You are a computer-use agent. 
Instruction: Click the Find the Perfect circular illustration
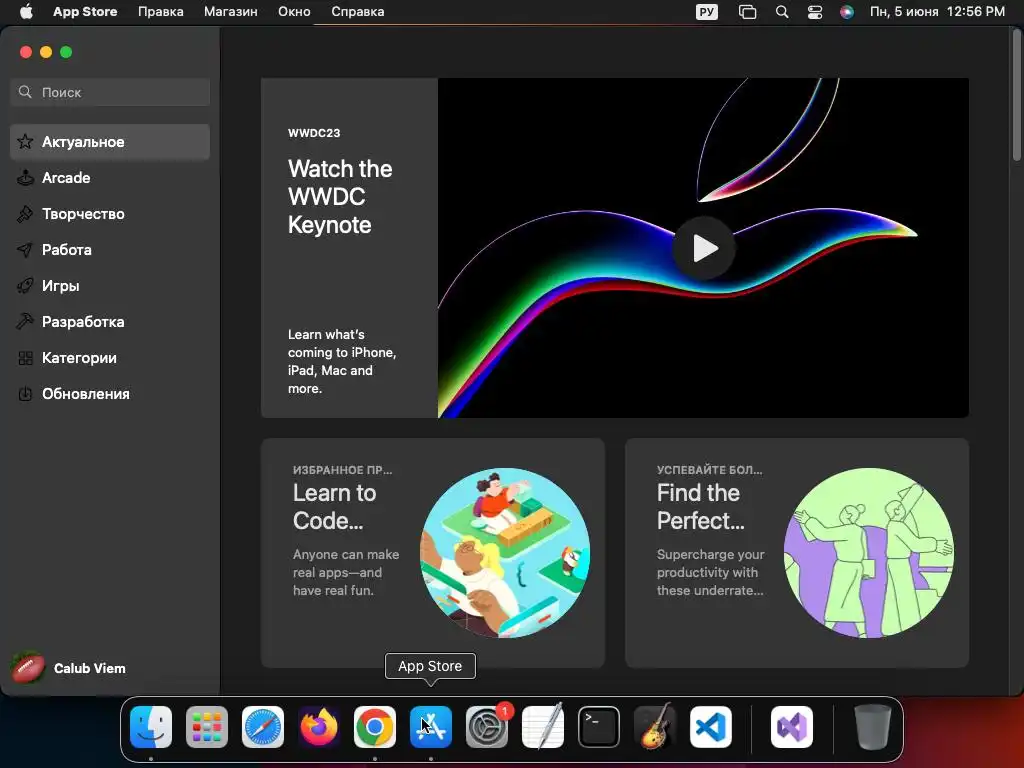[x=869, y=552]
